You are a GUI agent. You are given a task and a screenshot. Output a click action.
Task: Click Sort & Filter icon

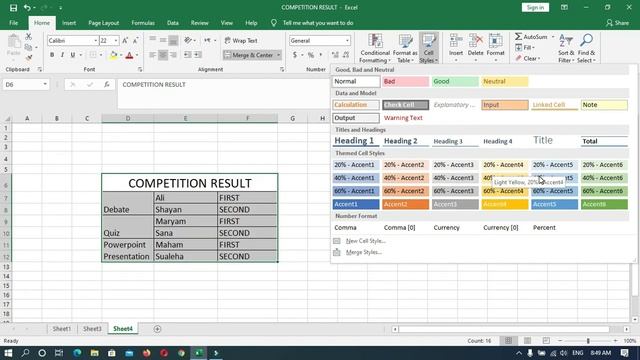tap(566, 41)
